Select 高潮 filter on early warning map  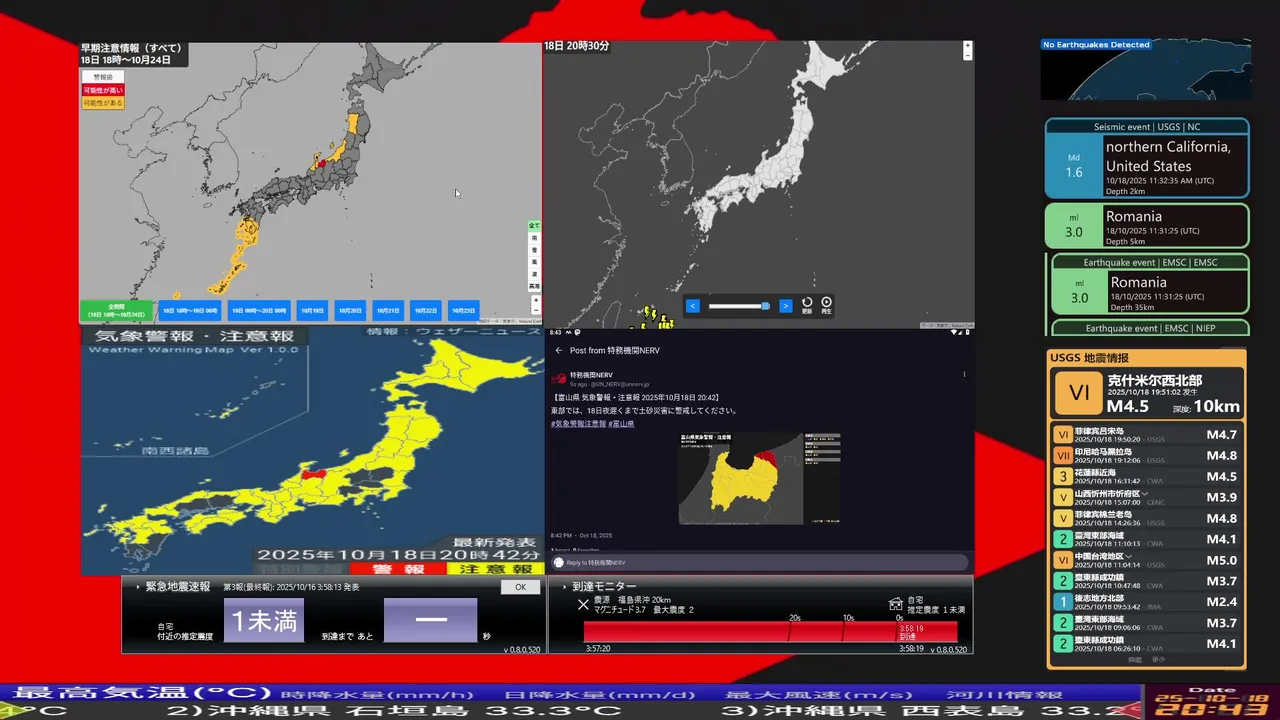(x=534, y=286)
